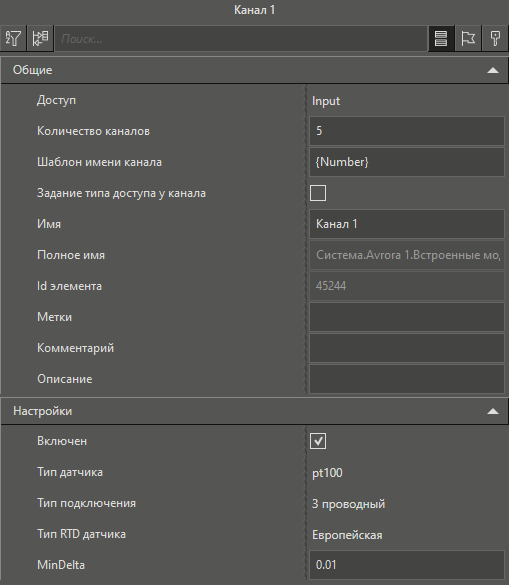Open the Доступ Input dropdown
The height and width of the screenshot is (585, 509).
point(407,101)
